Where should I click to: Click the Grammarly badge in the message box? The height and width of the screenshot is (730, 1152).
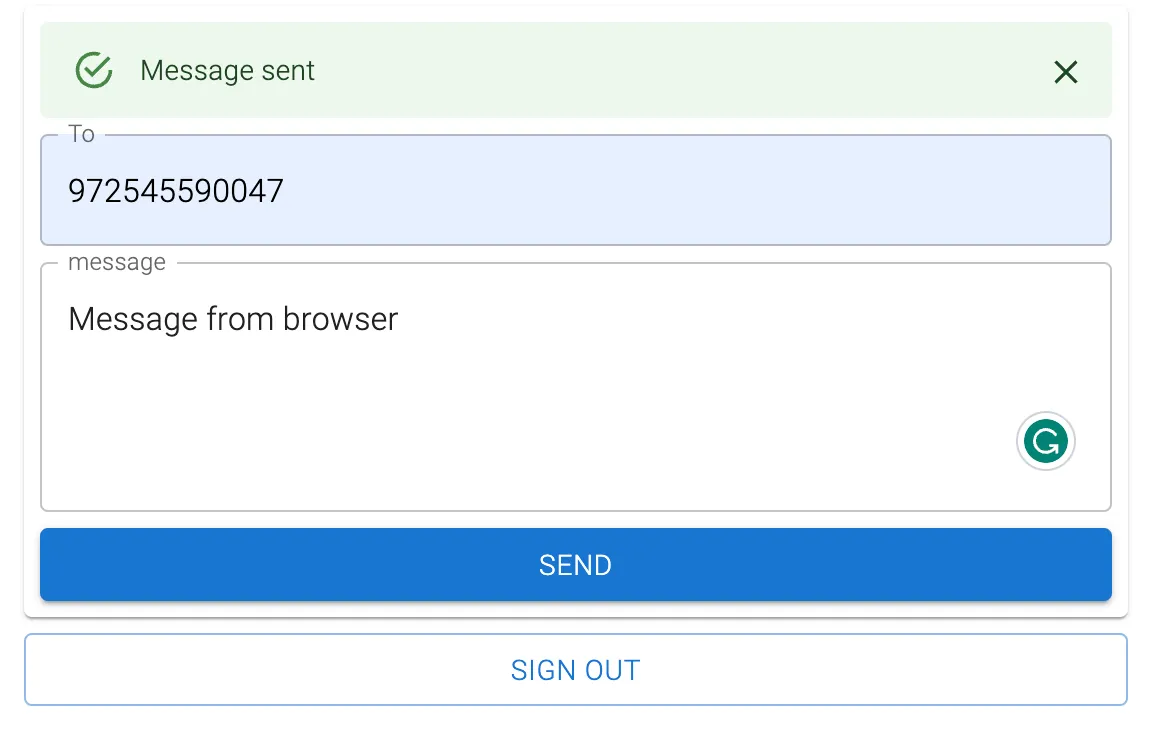pos(1045,440)
